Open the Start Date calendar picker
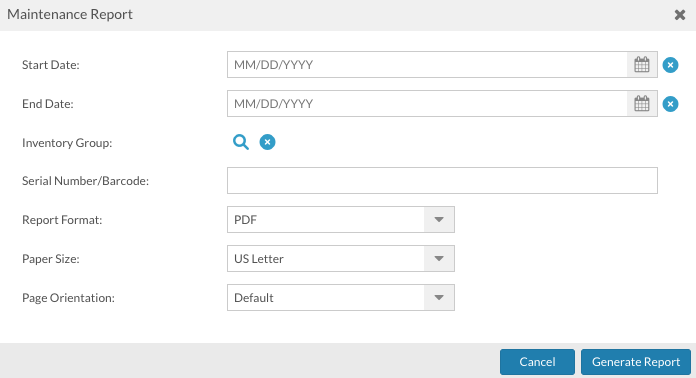 point(642,65)
